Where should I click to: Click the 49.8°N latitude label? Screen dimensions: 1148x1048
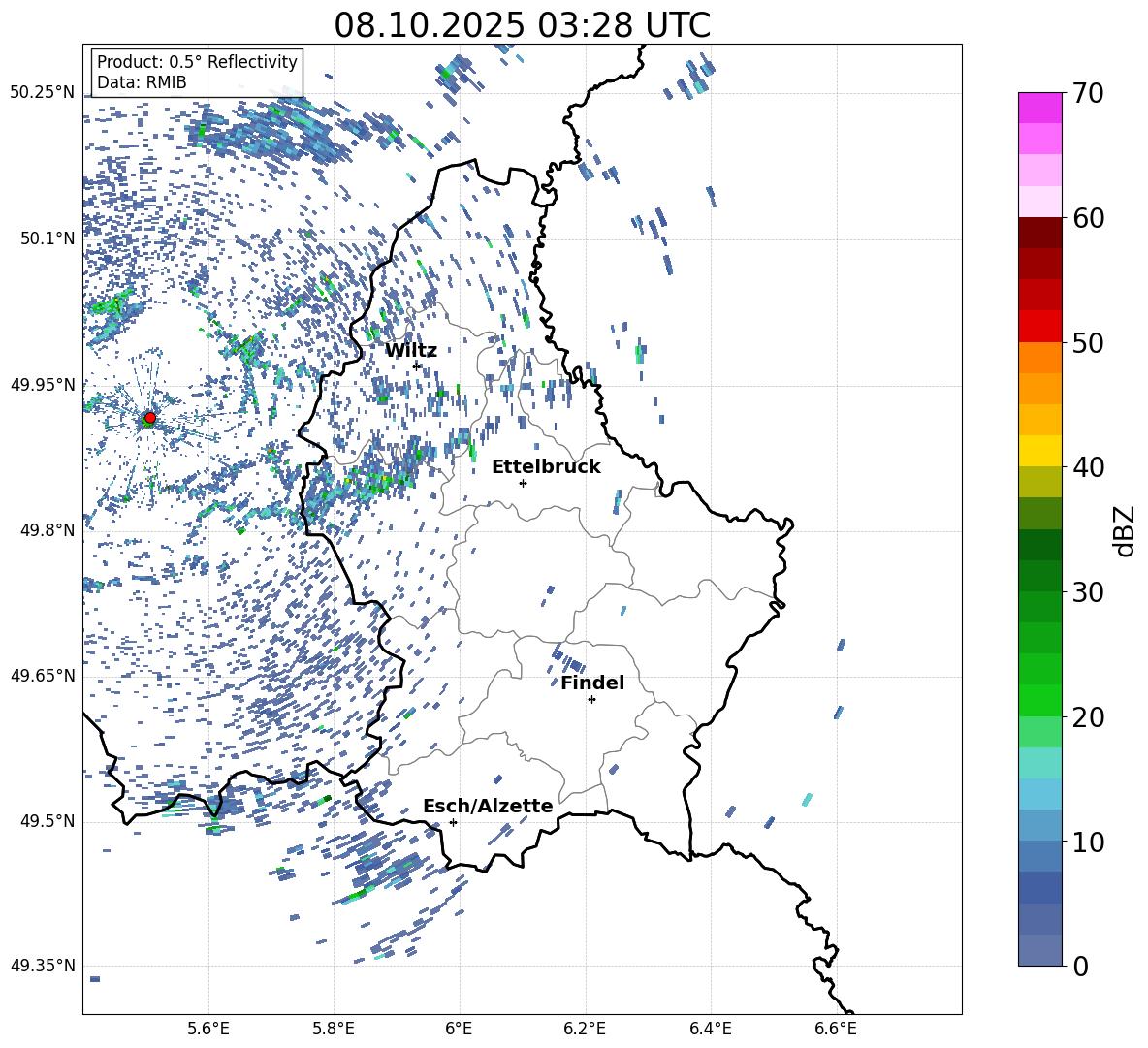(47, 530)
